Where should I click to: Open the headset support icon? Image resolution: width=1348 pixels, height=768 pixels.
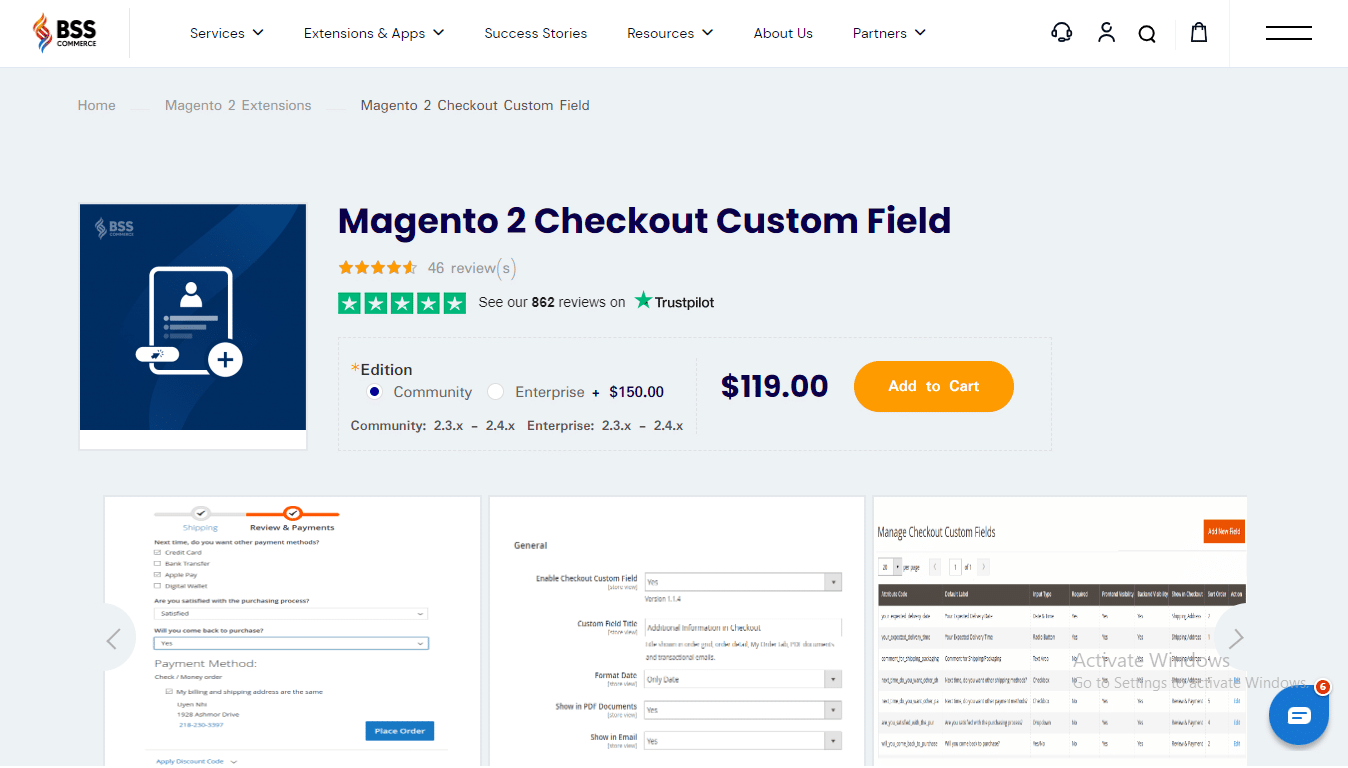(x=1062, y=33)
